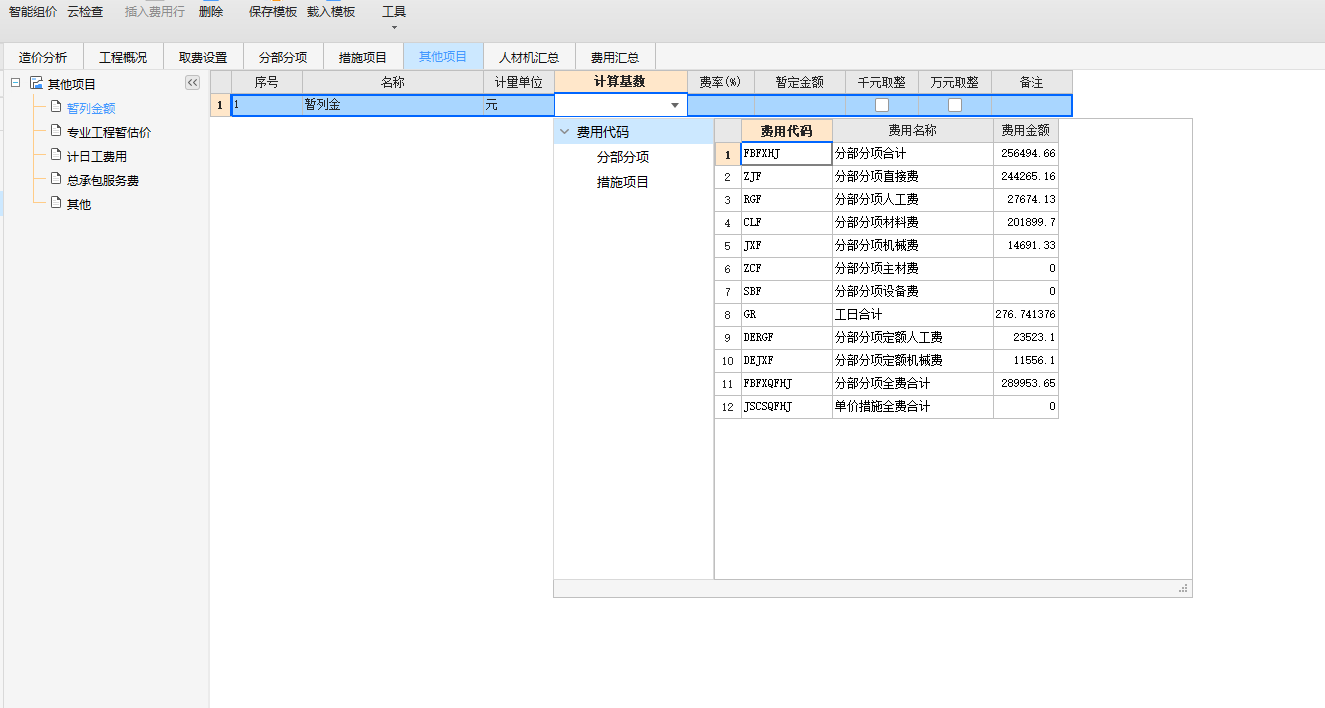Click the 其他项目 root folder icon

[36, 83]
